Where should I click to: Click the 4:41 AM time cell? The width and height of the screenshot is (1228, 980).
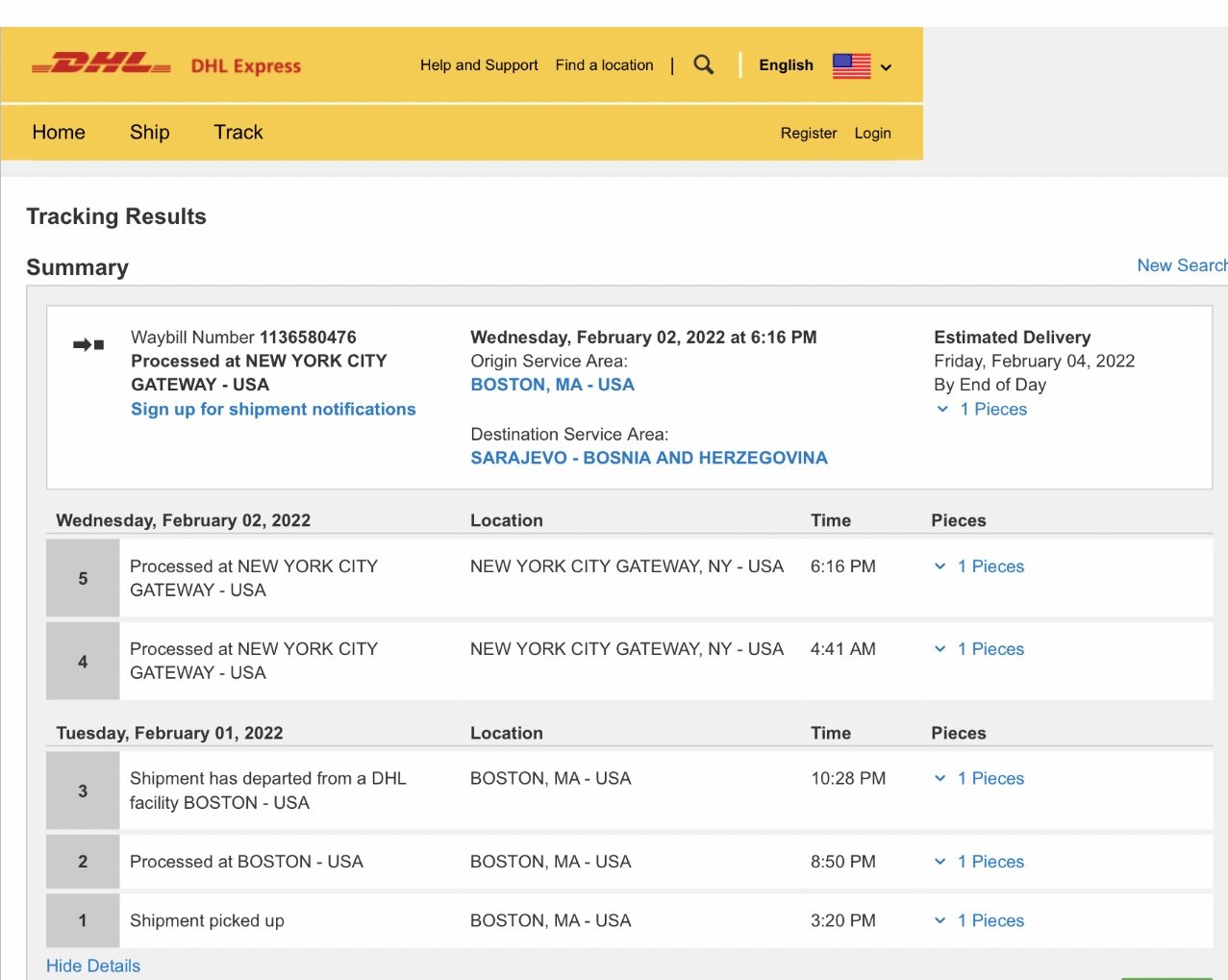[x=842, y=649]
